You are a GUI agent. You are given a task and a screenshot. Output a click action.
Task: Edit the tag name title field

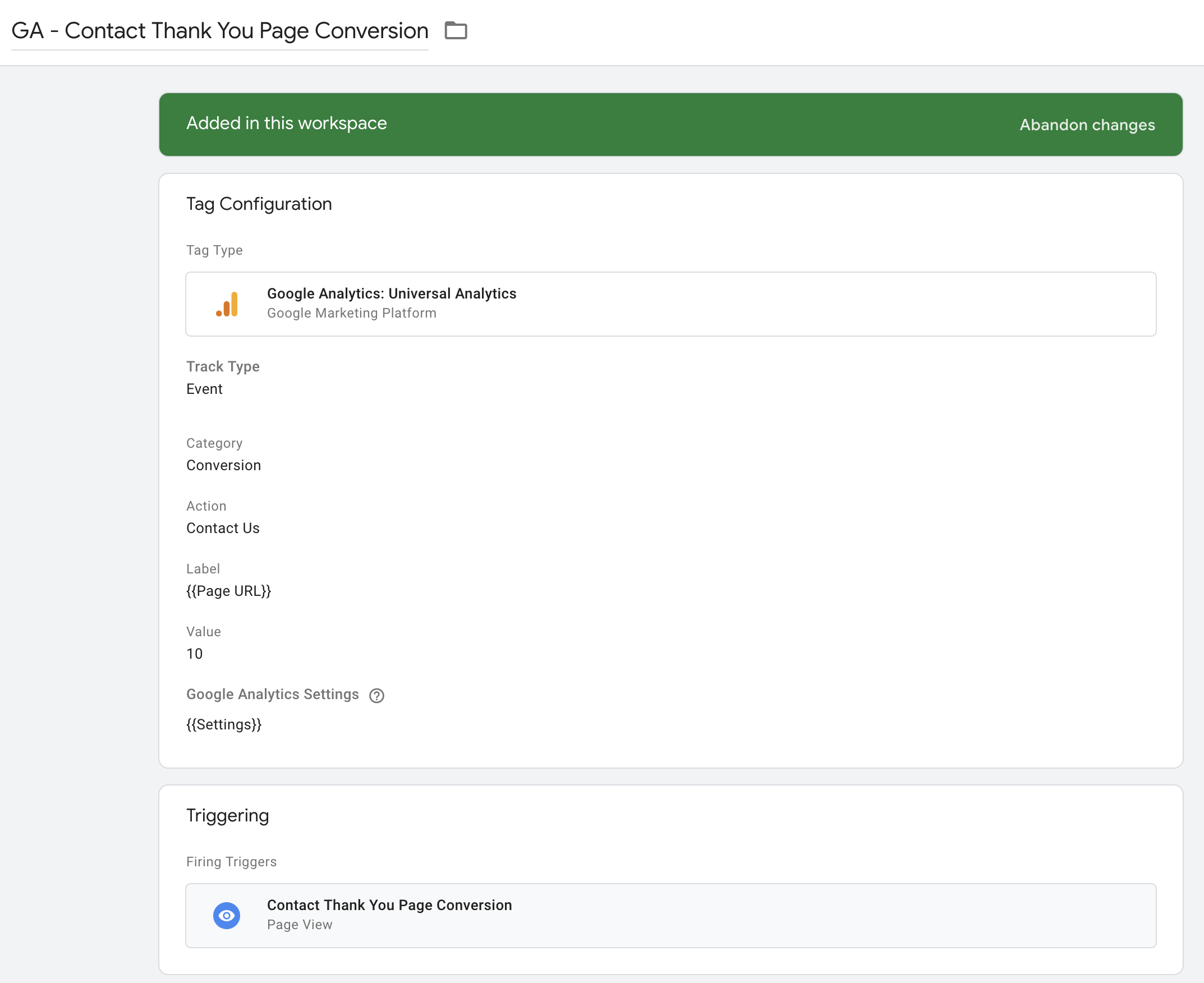coord(219,31)
